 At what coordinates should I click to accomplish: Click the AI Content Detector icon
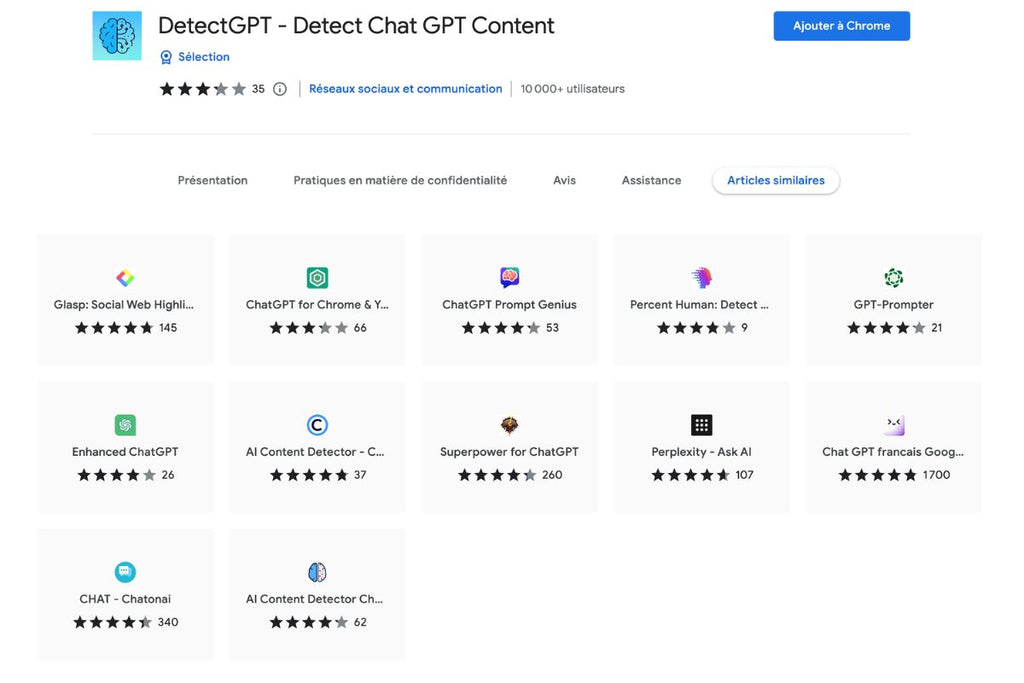pyautogui.click(x=317, y=425)
